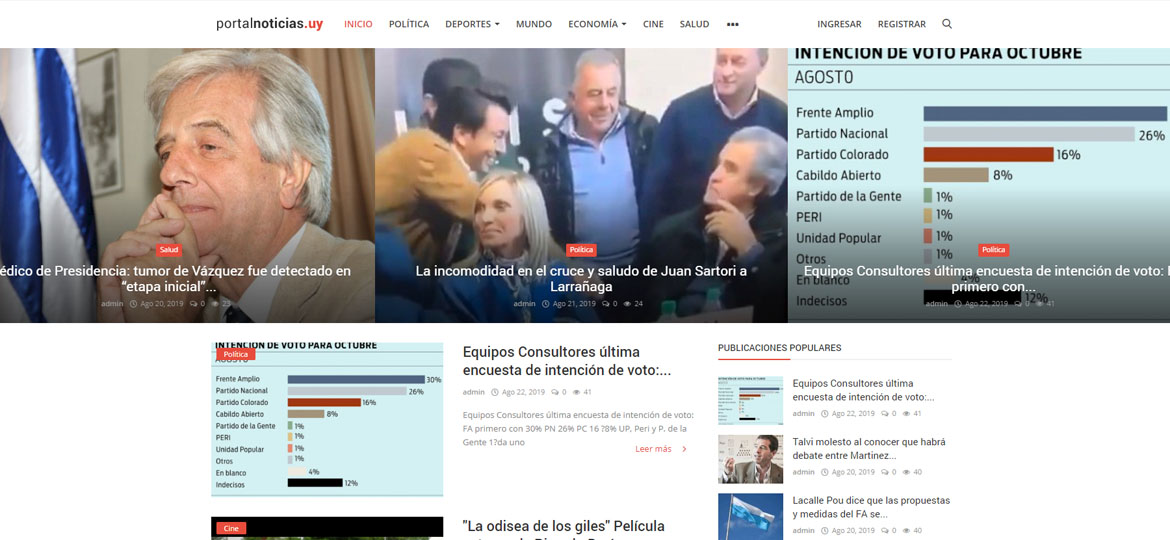The width and height of the screenshot is (1170, 540).
Task: Open the search magnifier icon in header
Action: click(947, 24)
